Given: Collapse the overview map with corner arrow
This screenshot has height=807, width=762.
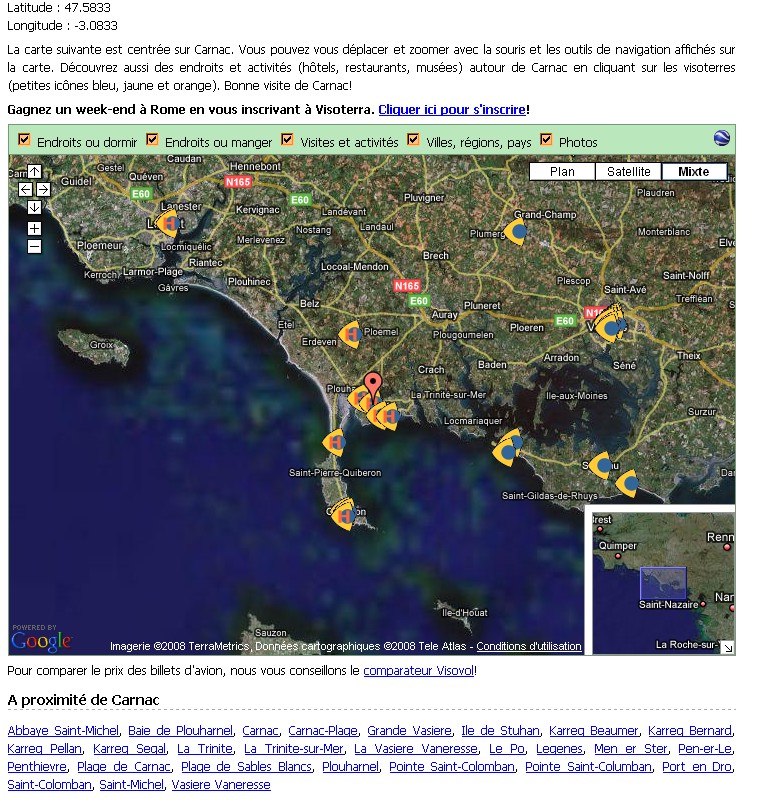Looking at the screenshot, I should click(x=728, y=647).
